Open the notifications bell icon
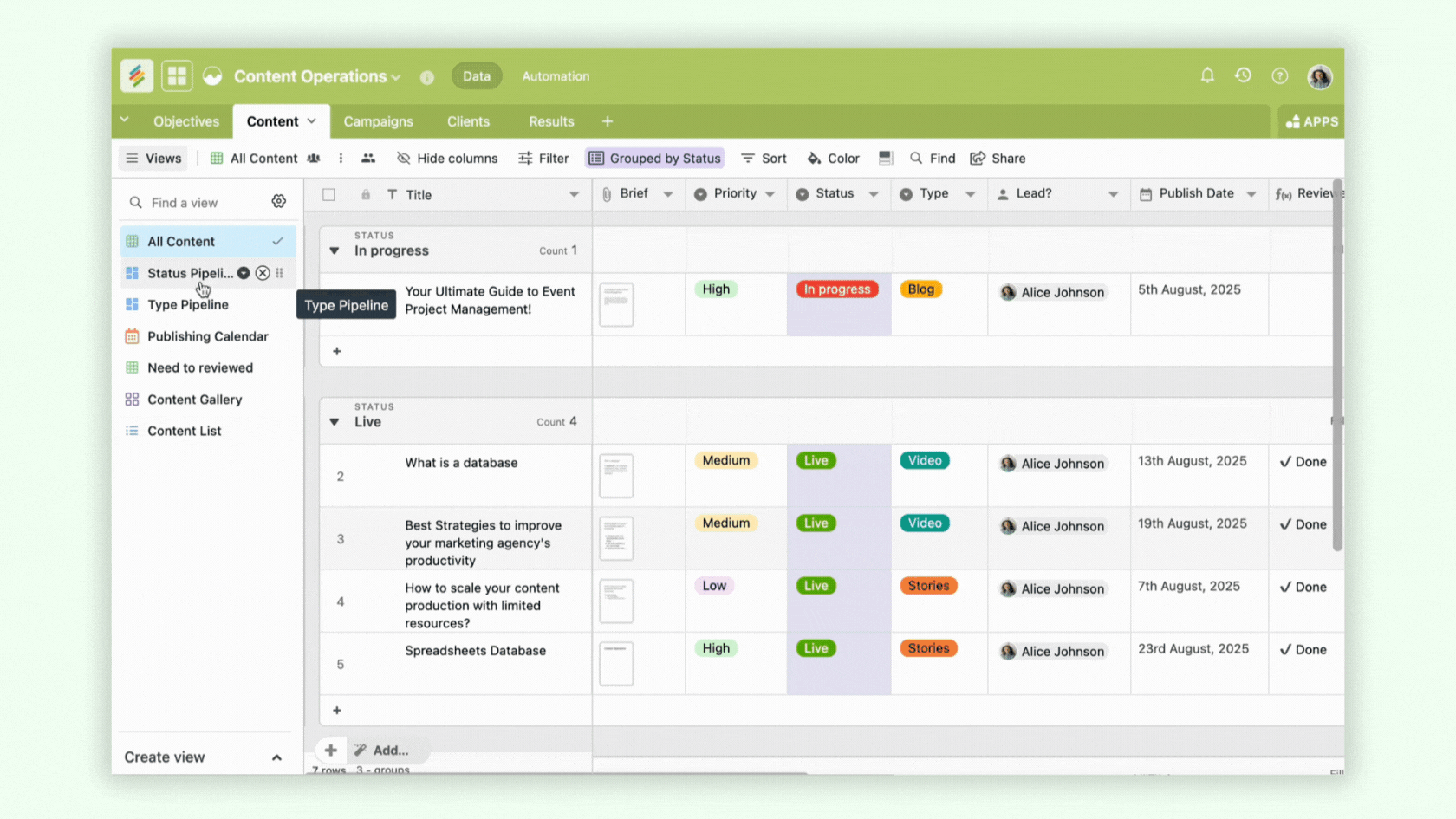Screen dimensions: 1456x819 (x=1207, y=76)
